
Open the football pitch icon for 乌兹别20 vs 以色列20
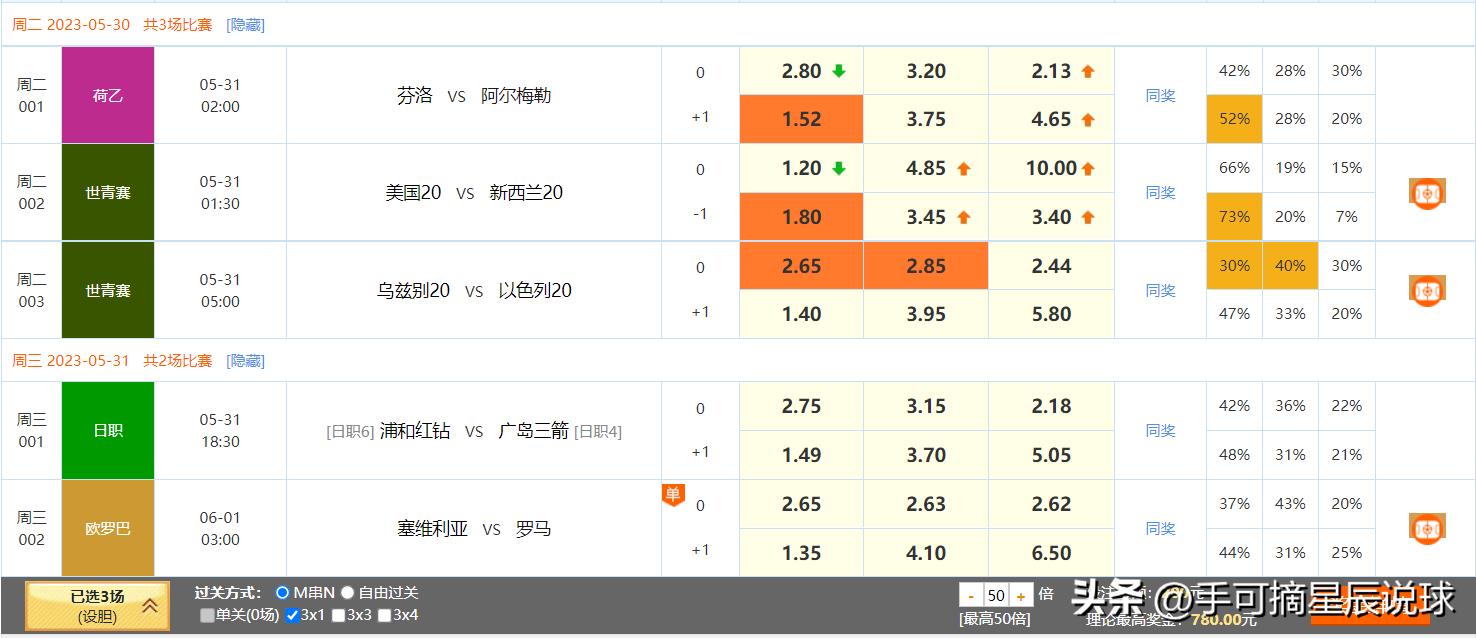coord(1427,290)
